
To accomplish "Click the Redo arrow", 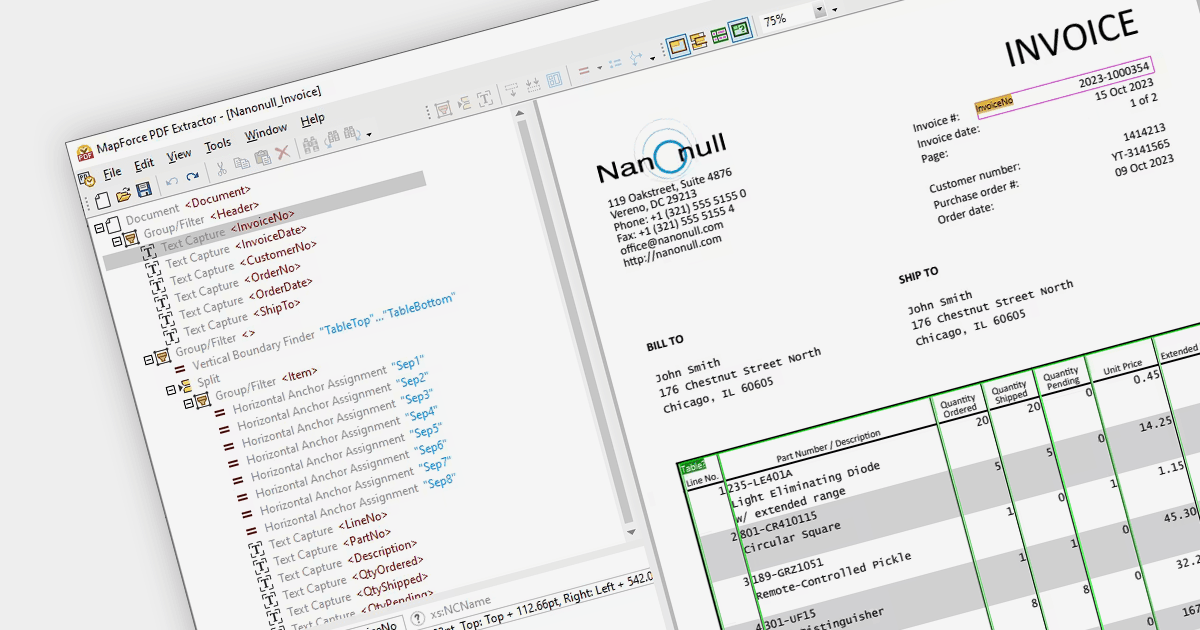I will pyautogui.click(x=191, y=178).
